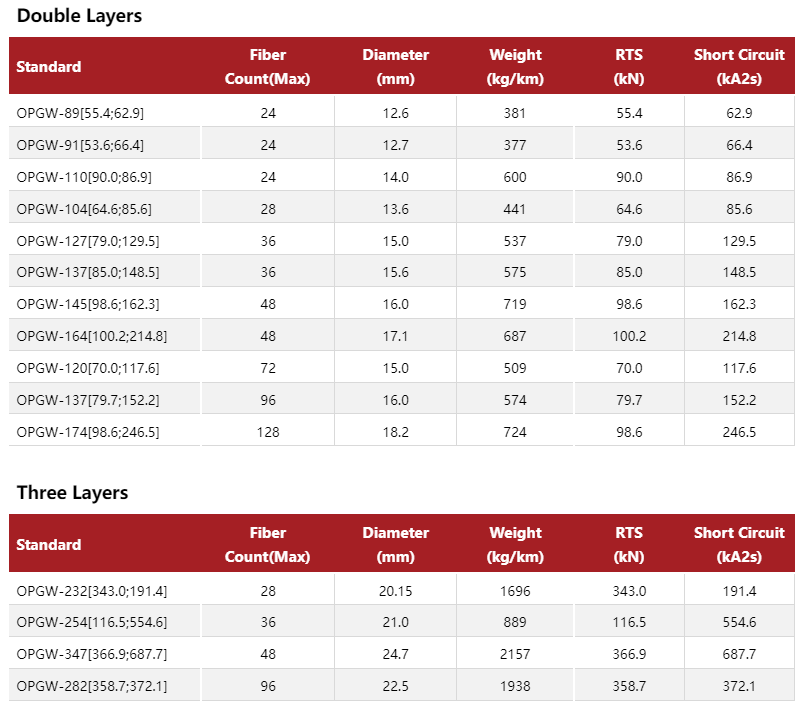Viewport: 803px width, 713px height.
Task: Click the RTS (kN) column header
Action: tap(628, 66)
